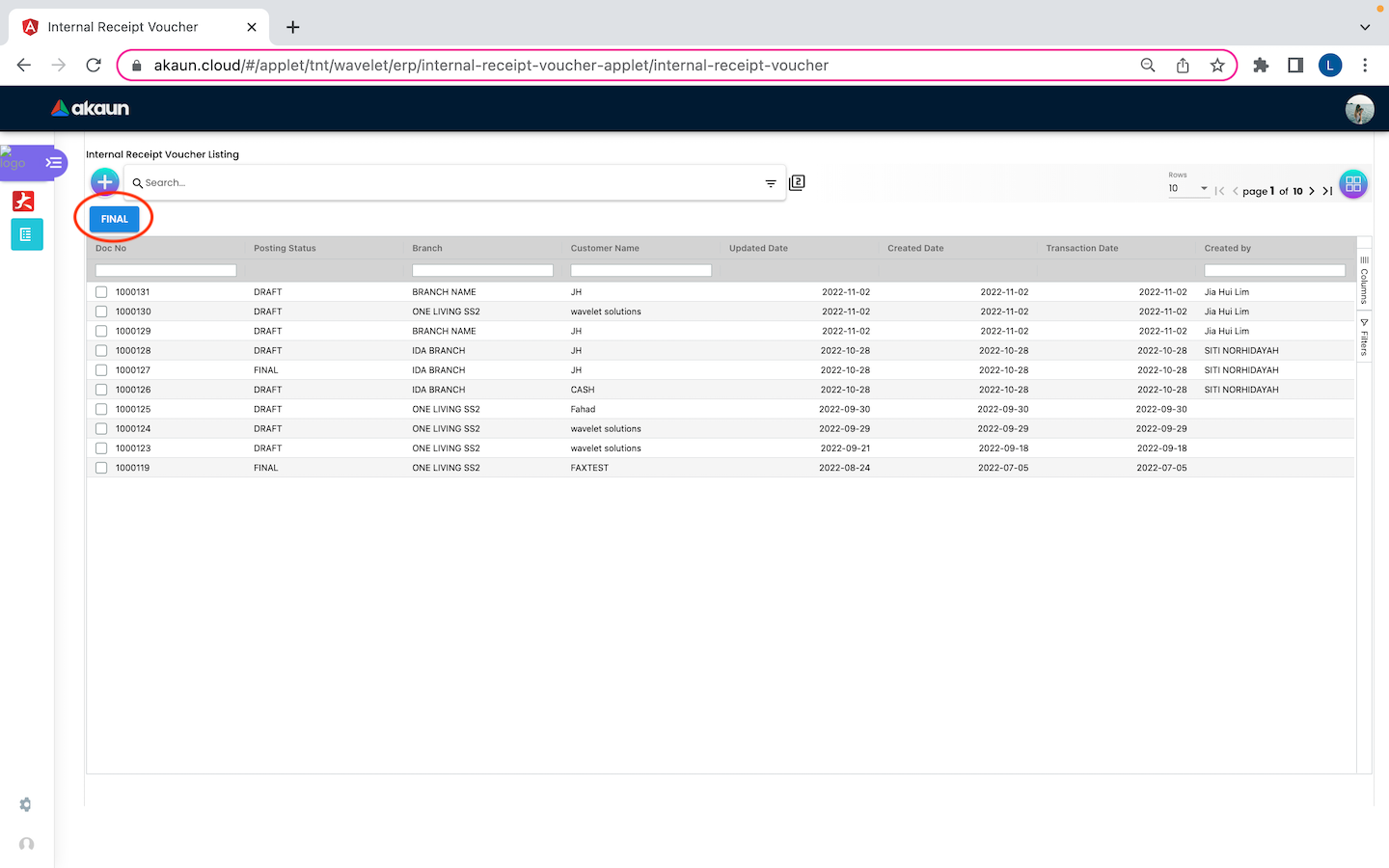The height and width of the screenshot is (868, 1389).
Task: Select the teal listing icon in sidebar
Action: tap(26, 234)
